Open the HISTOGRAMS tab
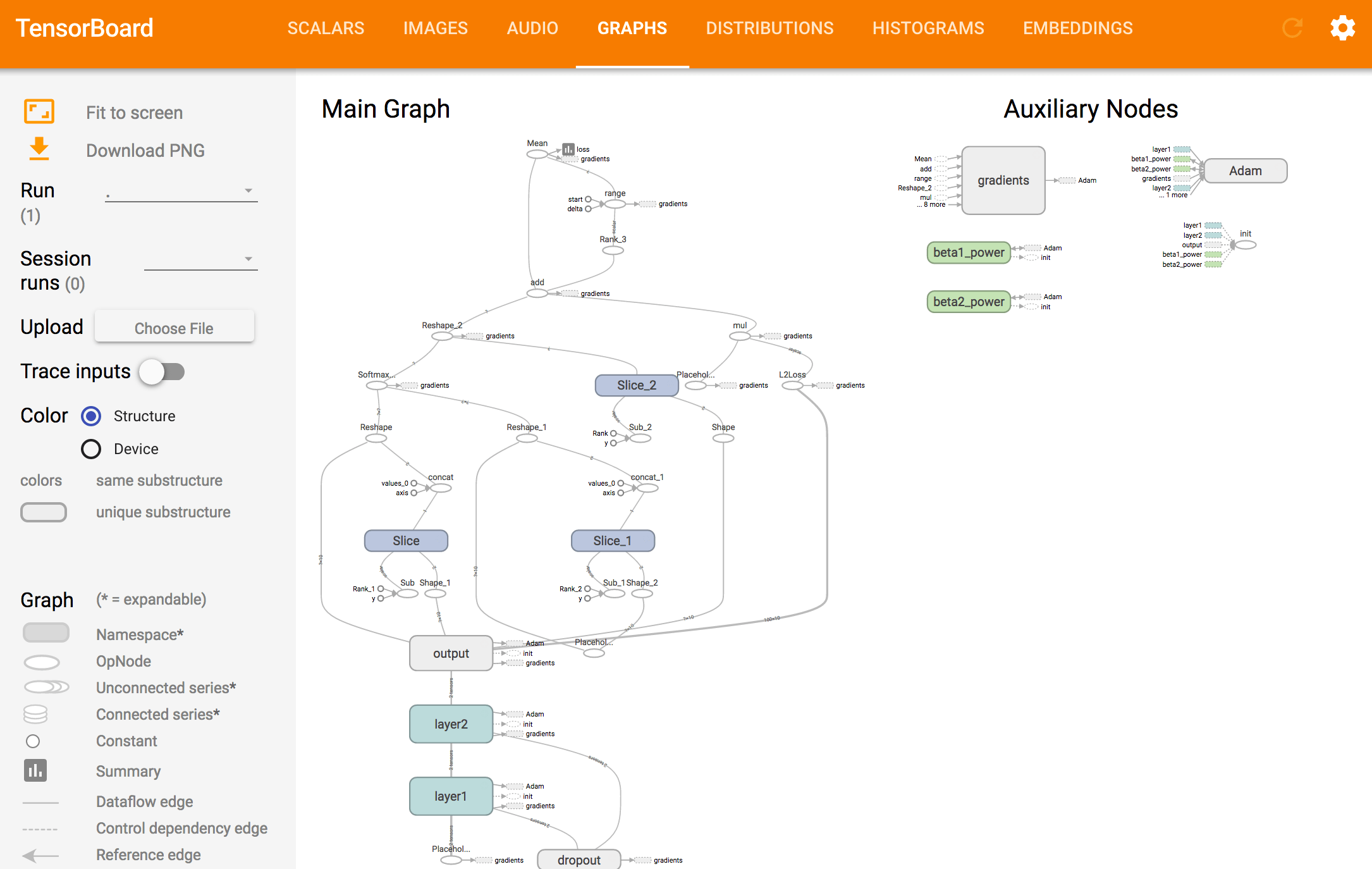 [x=928, y=28]
